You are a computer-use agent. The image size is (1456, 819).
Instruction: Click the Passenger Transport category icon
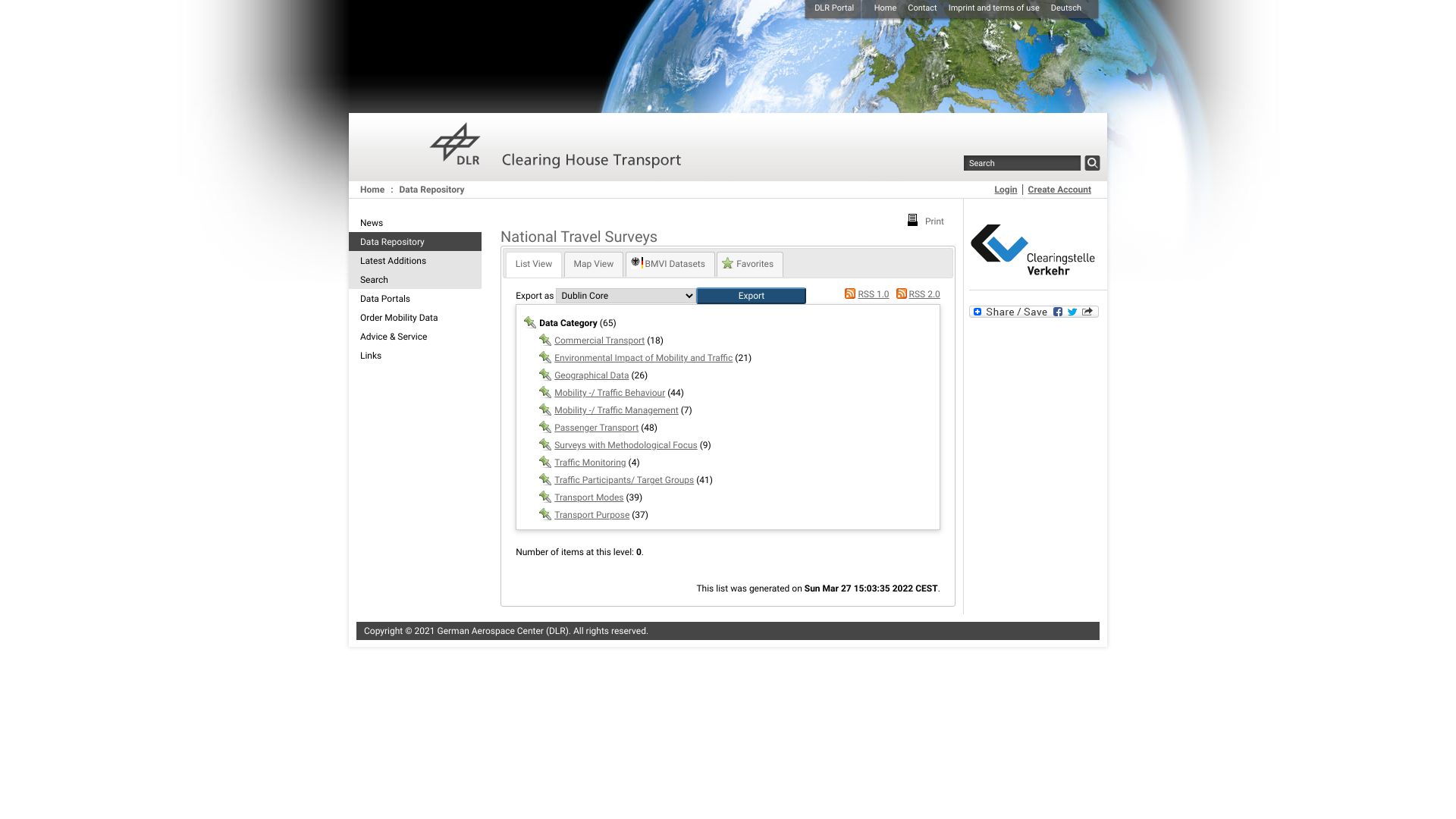544,427
